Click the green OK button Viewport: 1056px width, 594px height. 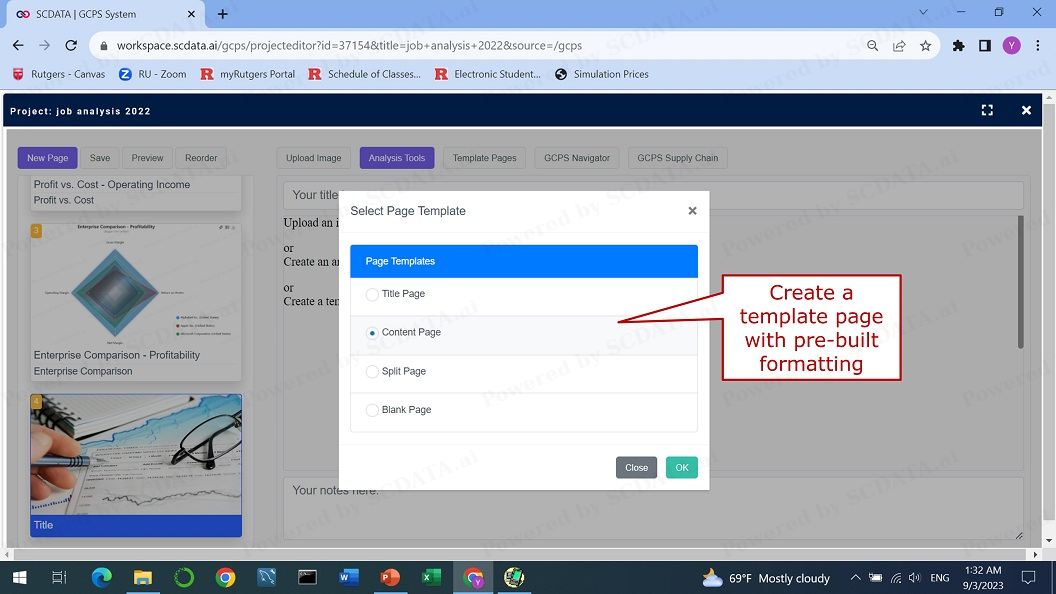[681, 468]
